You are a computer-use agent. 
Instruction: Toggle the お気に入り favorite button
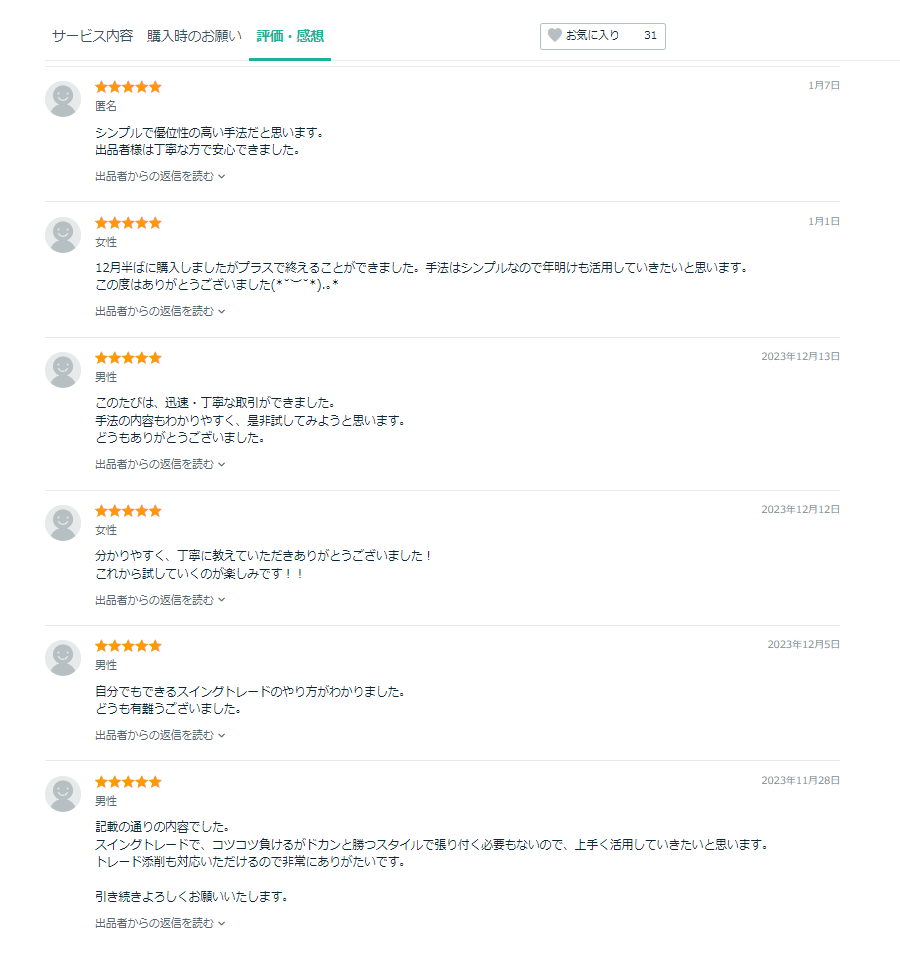point(602,36)
